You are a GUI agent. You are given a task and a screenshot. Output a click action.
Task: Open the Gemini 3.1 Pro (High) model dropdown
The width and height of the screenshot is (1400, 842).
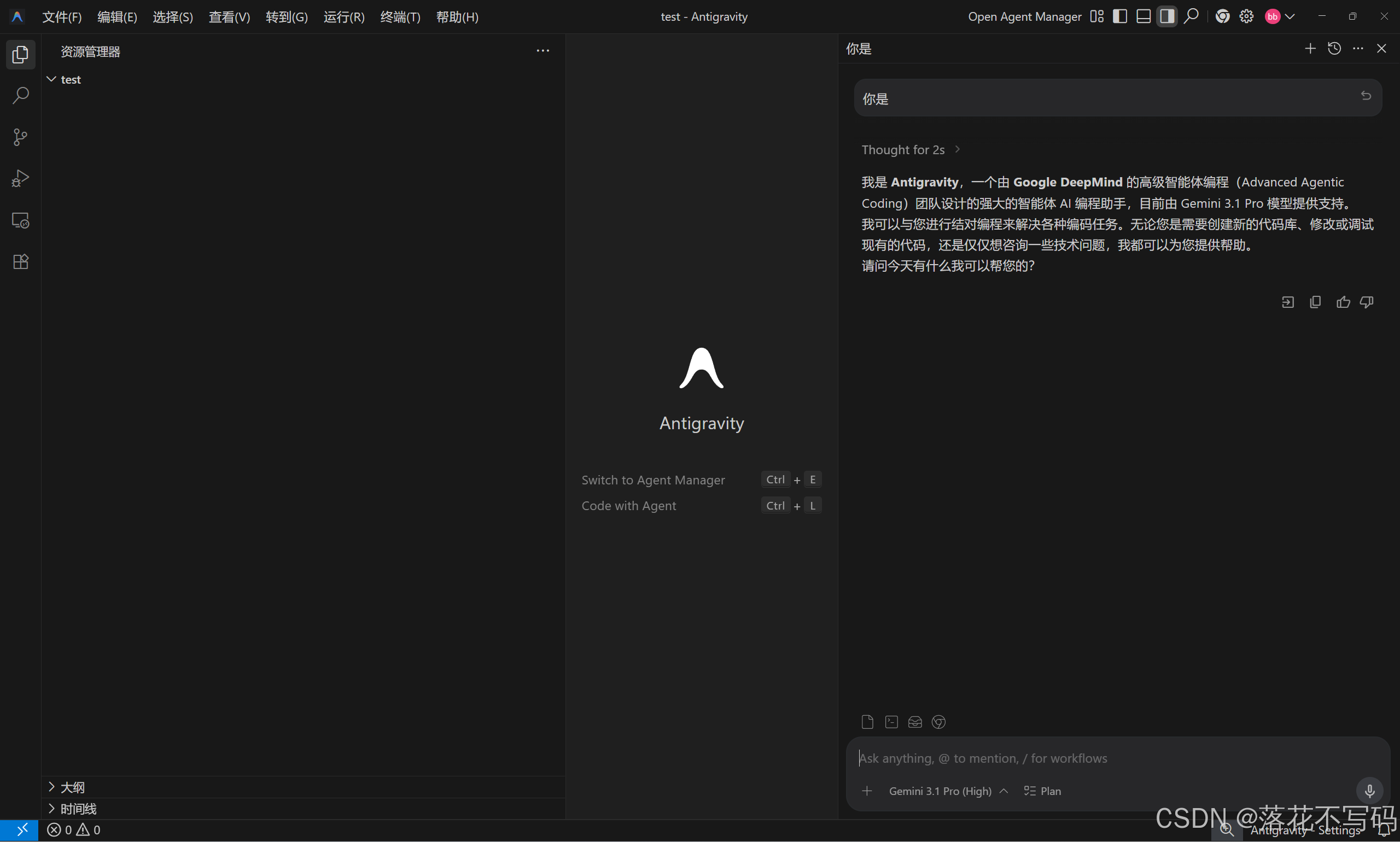[948, 791]
